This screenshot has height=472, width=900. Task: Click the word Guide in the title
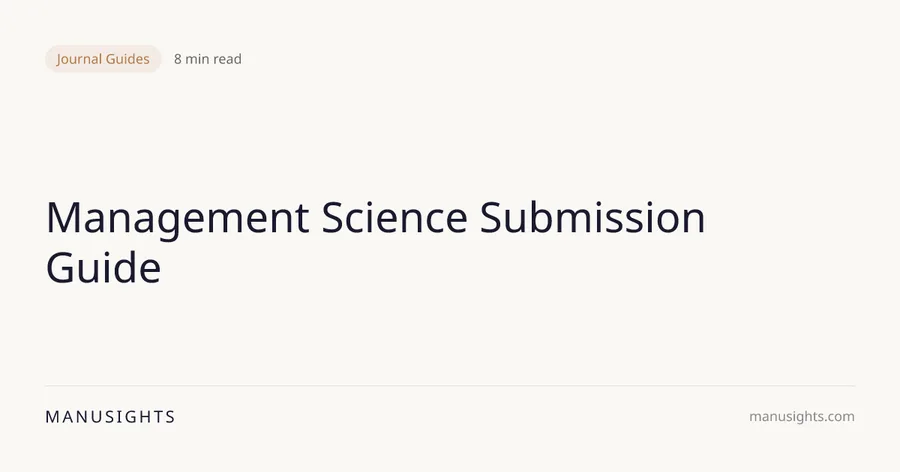[103, 268]
